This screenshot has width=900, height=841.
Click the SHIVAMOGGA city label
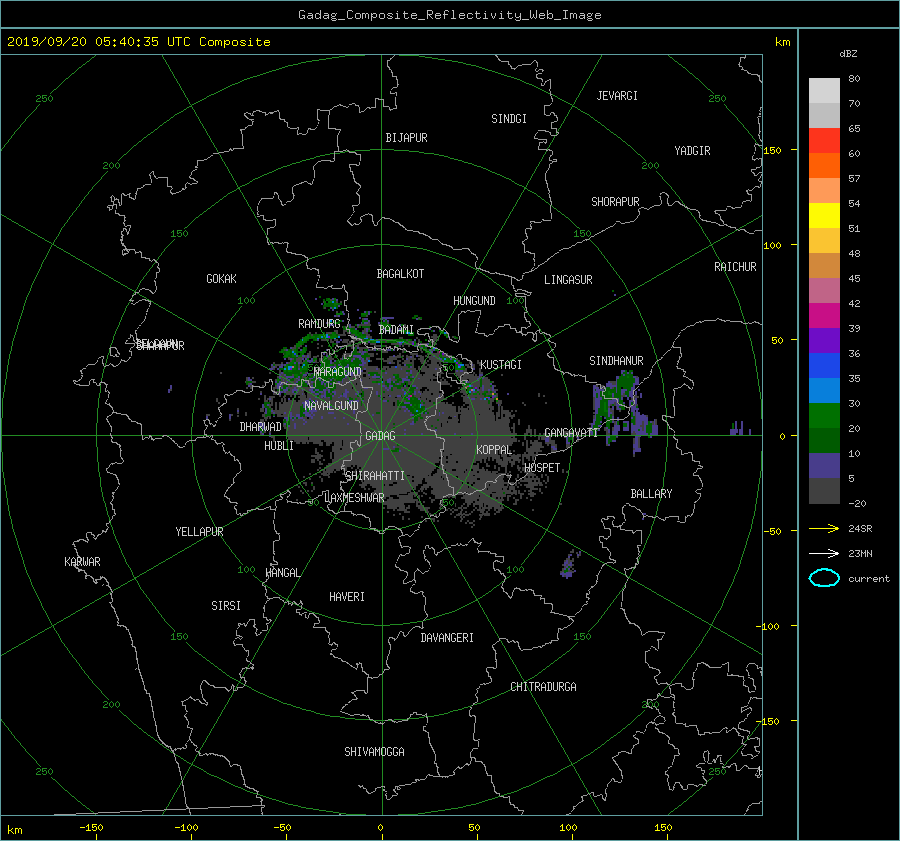pos(374,752)
